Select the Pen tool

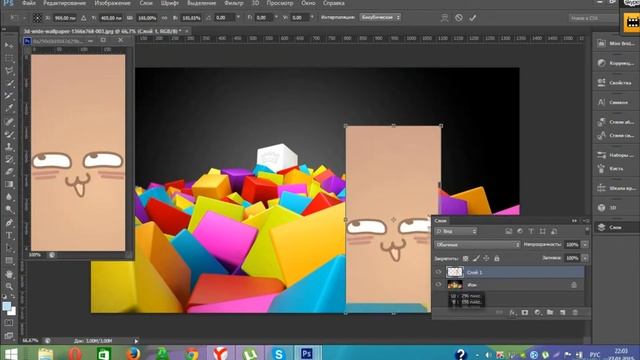pyautogui.click(x=9, y=223)
